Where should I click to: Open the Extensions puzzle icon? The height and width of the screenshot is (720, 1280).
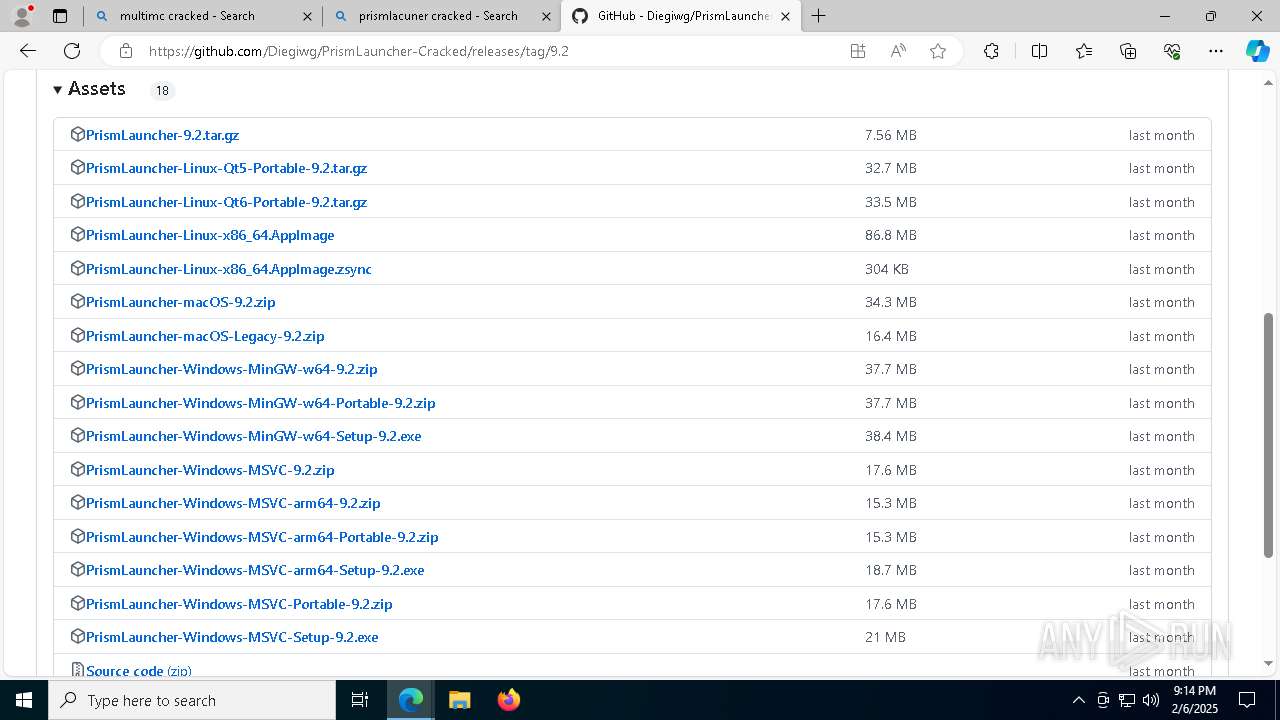click(x=991, y=51)
